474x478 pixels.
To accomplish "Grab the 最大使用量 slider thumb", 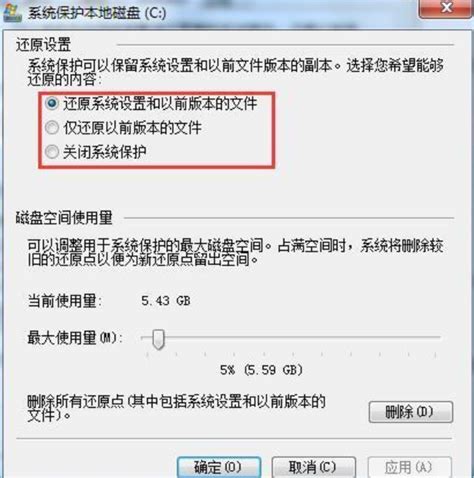I will click(158, 340).
